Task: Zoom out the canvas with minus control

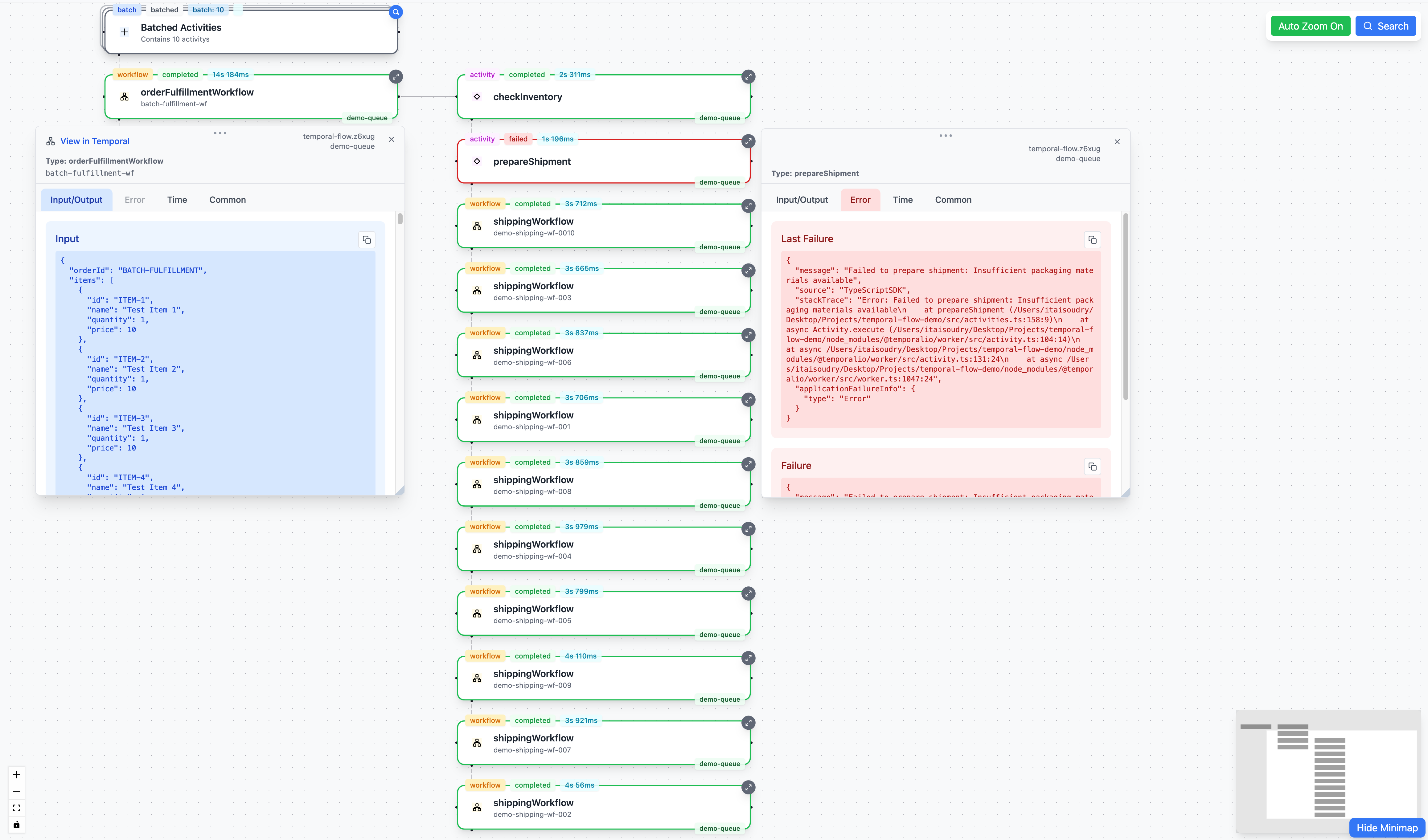Action: pos(16,791)
